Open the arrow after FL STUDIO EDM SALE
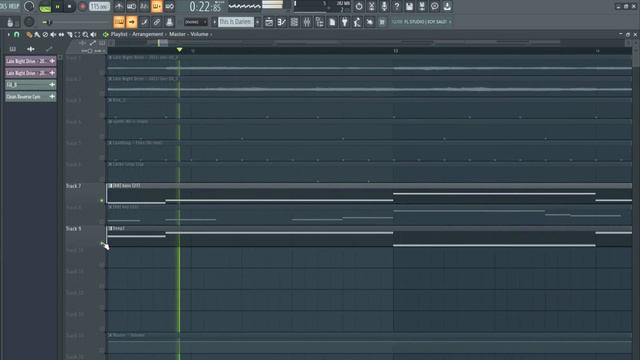 pos(450,22)
